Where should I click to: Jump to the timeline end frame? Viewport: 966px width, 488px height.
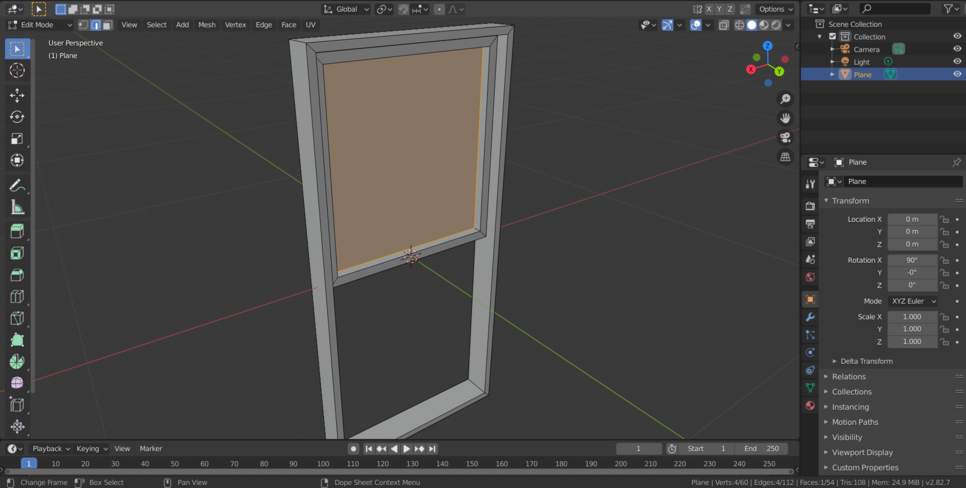[x=432, y=449]
